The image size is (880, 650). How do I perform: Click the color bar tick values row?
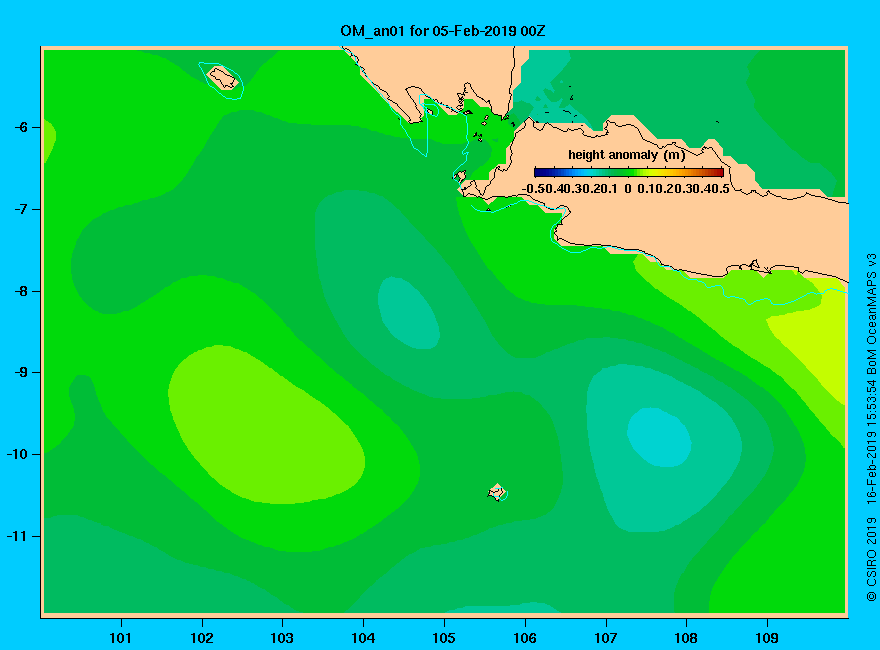pyautogui.click(x=626, y=189)
